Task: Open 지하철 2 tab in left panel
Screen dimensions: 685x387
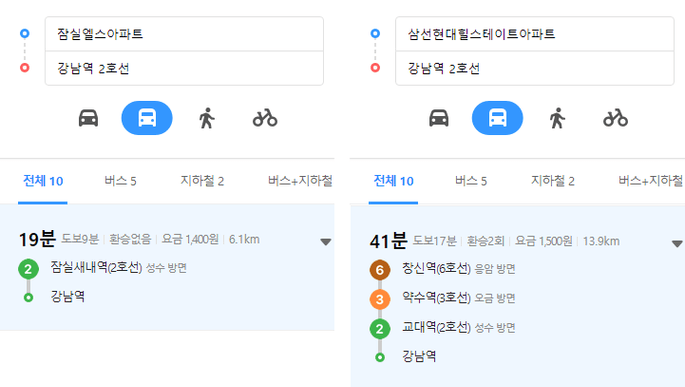Action: pos(202,181)
